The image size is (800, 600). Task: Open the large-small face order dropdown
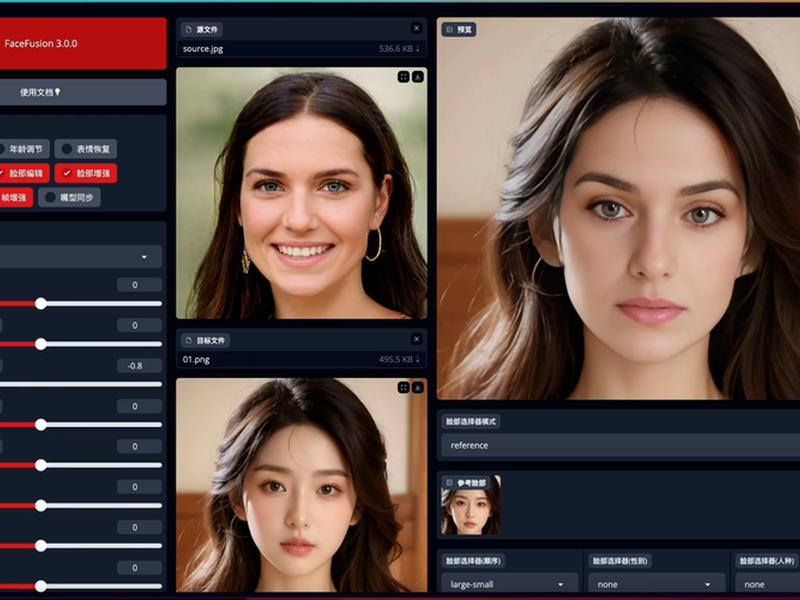point(509,584)
